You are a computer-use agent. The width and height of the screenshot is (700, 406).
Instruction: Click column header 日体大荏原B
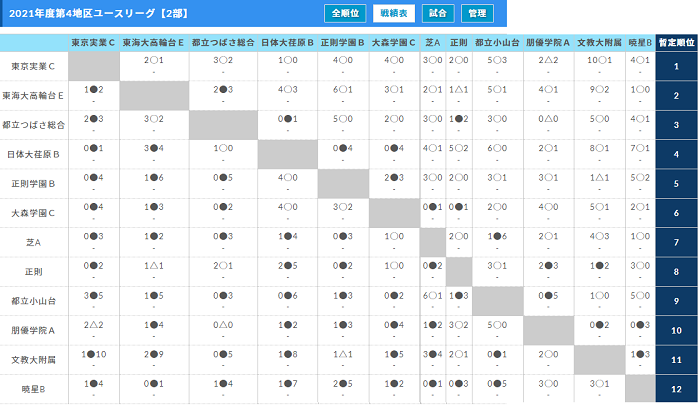point(288,43)
